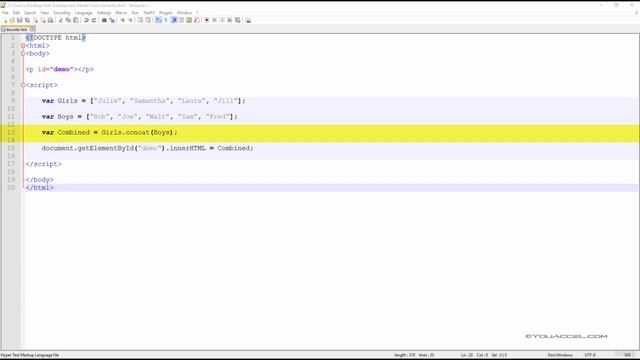Open the Macro menu
Screen dimensions: 640x360
[121, 13]
